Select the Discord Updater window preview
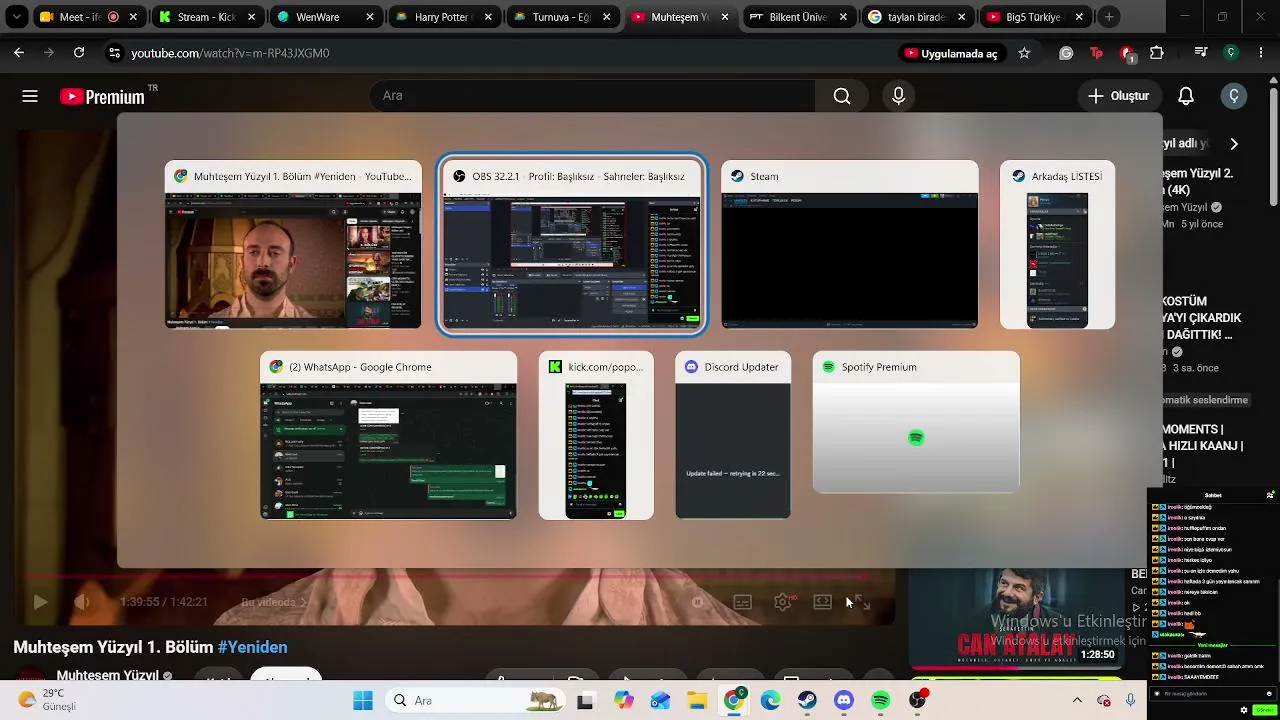 tap(733, 435)
